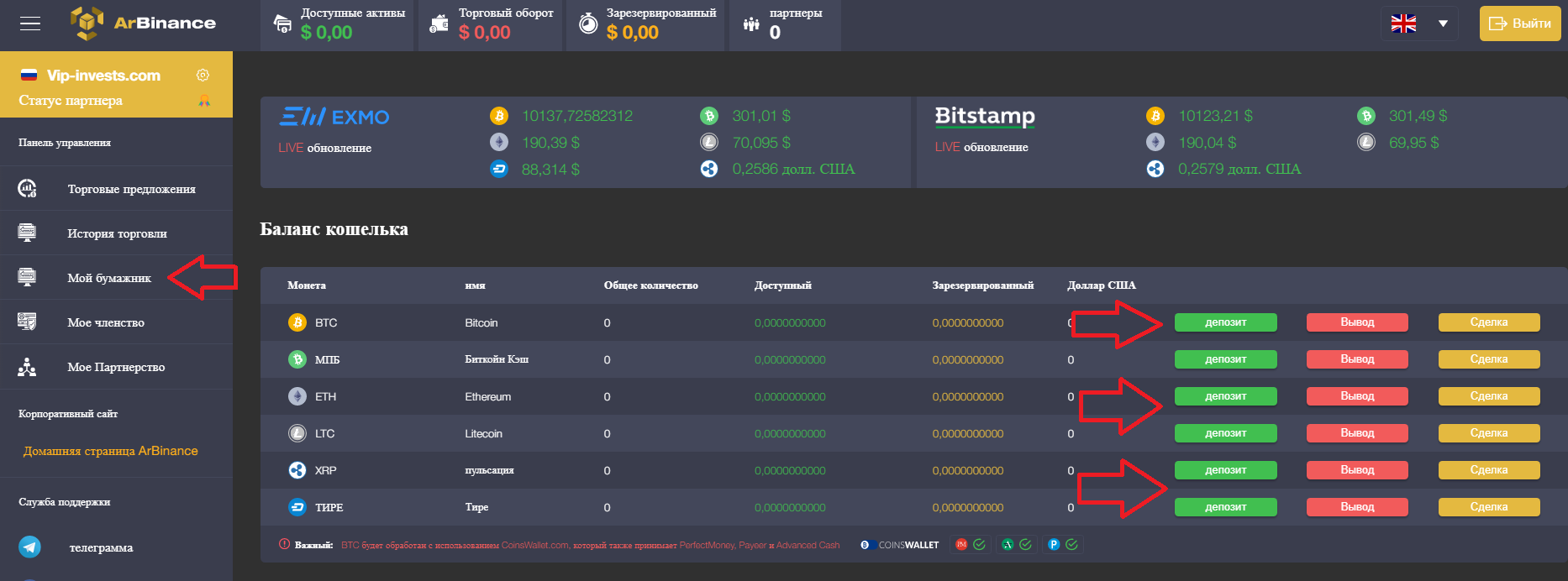The height and width of the screenshot is (581, 1568).
Task: Click the XRP coin icon in wallet table
Action: tap(297, 470)
